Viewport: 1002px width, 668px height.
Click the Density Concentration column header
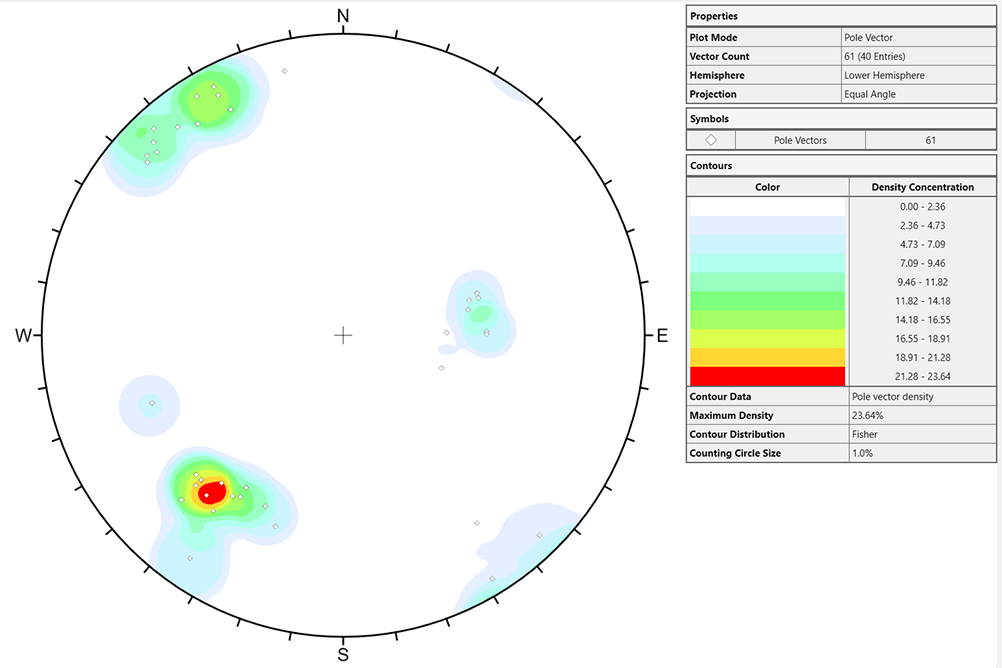pyautogui.click(x=922, y=187)
